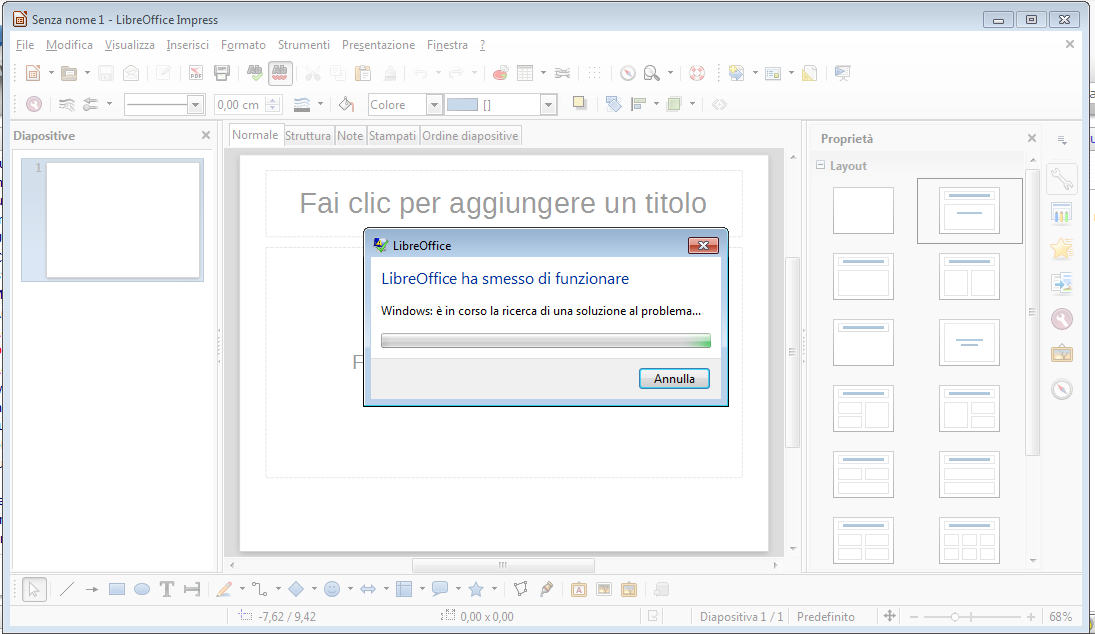1095x634 pixels.
Task: Switch to the Note tab
Action: coord(350,136)
